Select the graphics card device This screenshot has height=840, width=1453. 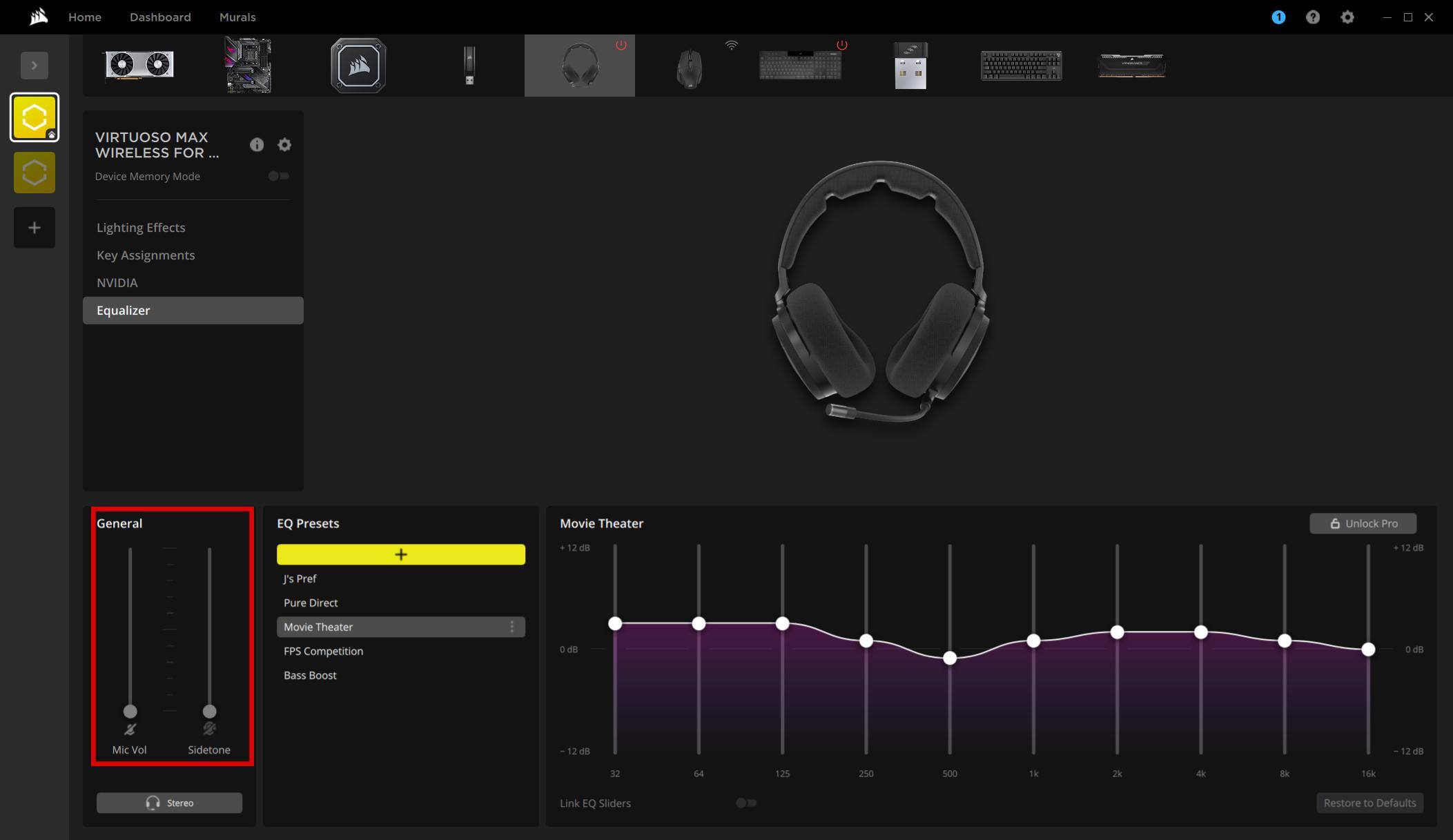pyautogui.click(x=139, y=66)
